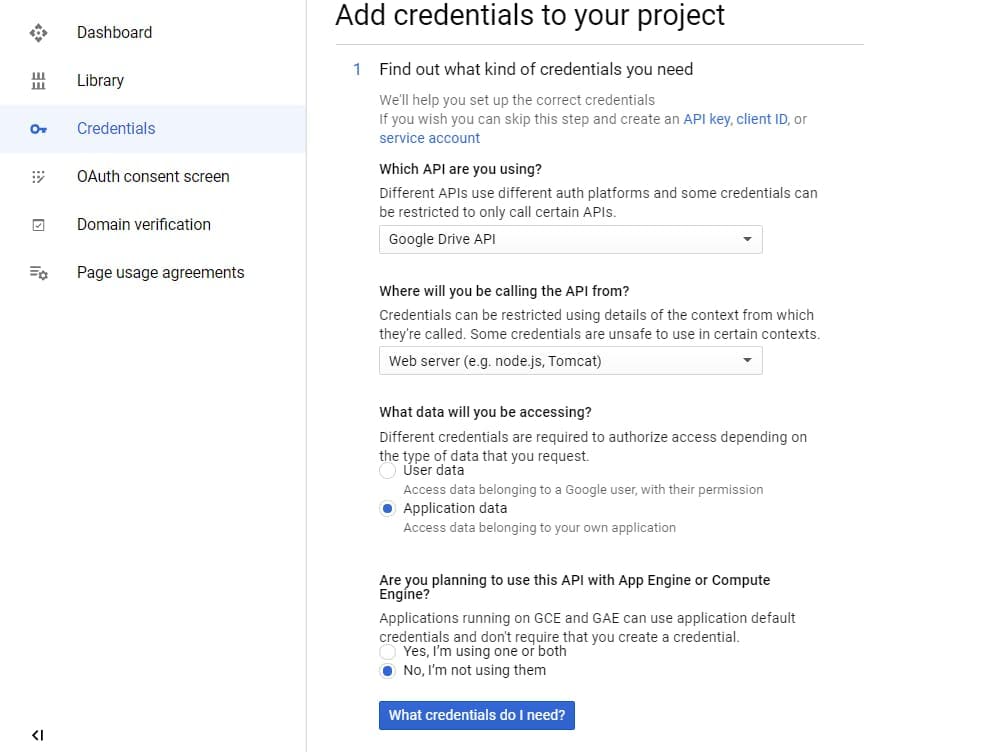Choose "No, I'm not using them"
Viewport: 998px width, 752px height.
pyautogui.click(x=388, y=671)
